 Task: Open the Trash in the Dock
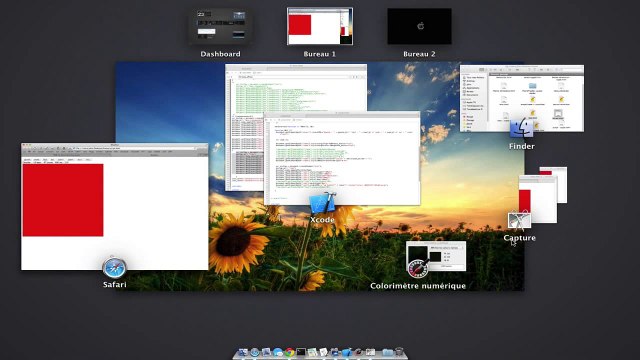pos(399,352)
